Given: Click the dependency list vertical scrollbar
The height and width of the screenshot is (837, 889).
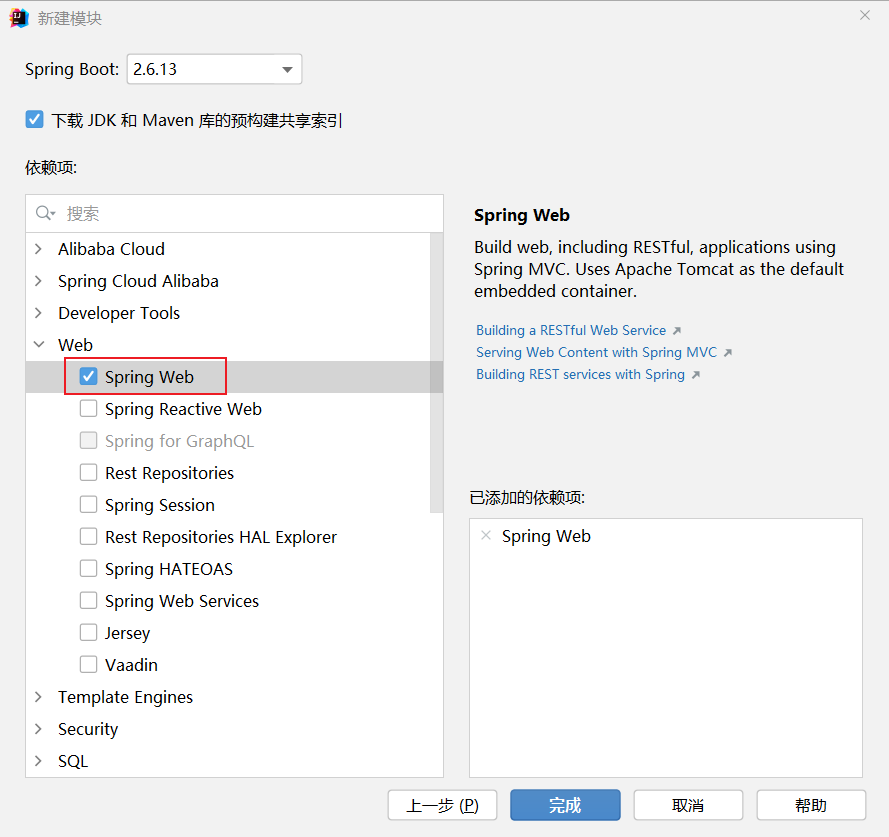Looking at the screenshot, I should point(436,373).
